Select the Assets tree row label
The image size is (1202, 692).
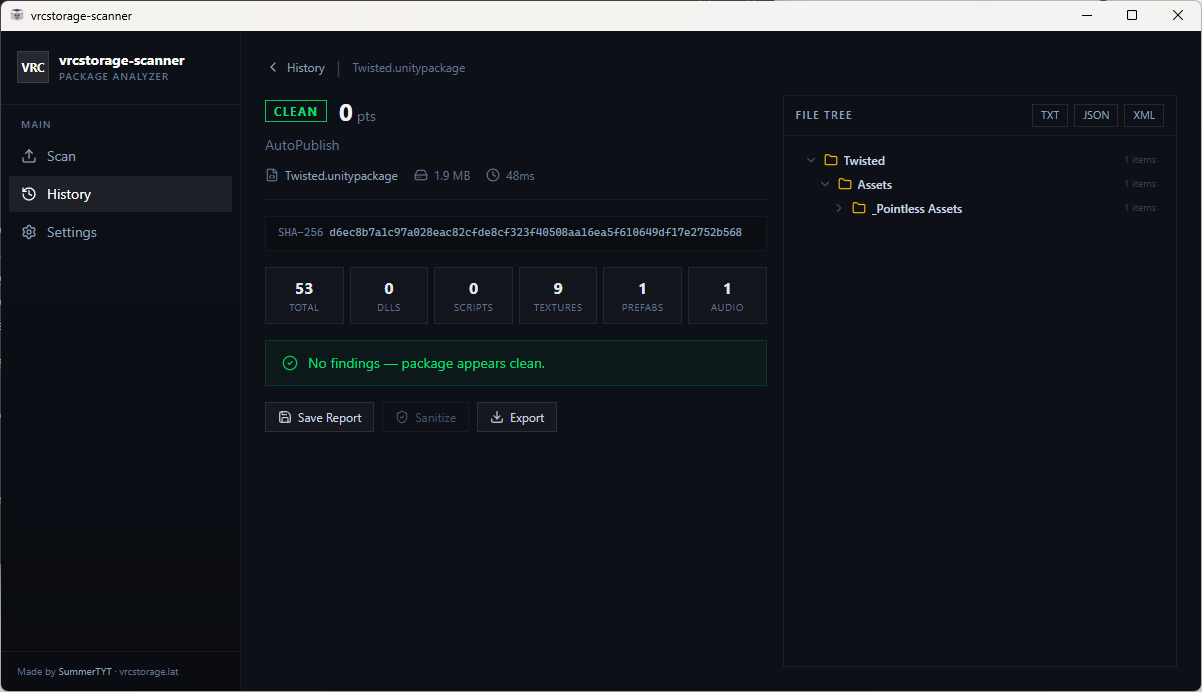pos(875,184)
